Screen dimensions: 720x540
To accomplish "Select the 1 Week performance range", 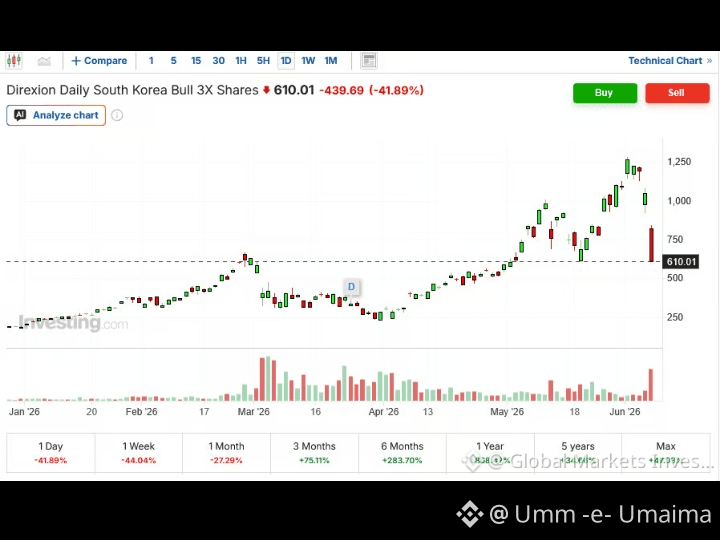I will pyautogui.click(x=138, y=453).
